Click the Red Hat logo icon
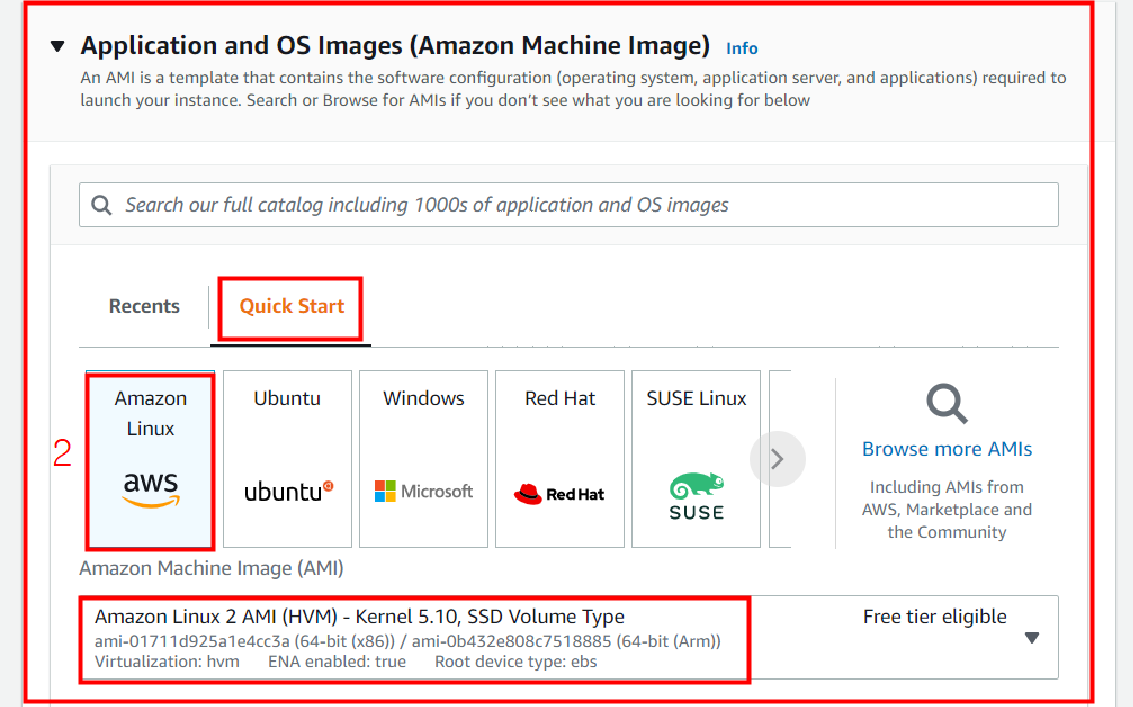1133x707 pixels. (x=559, y=494)
